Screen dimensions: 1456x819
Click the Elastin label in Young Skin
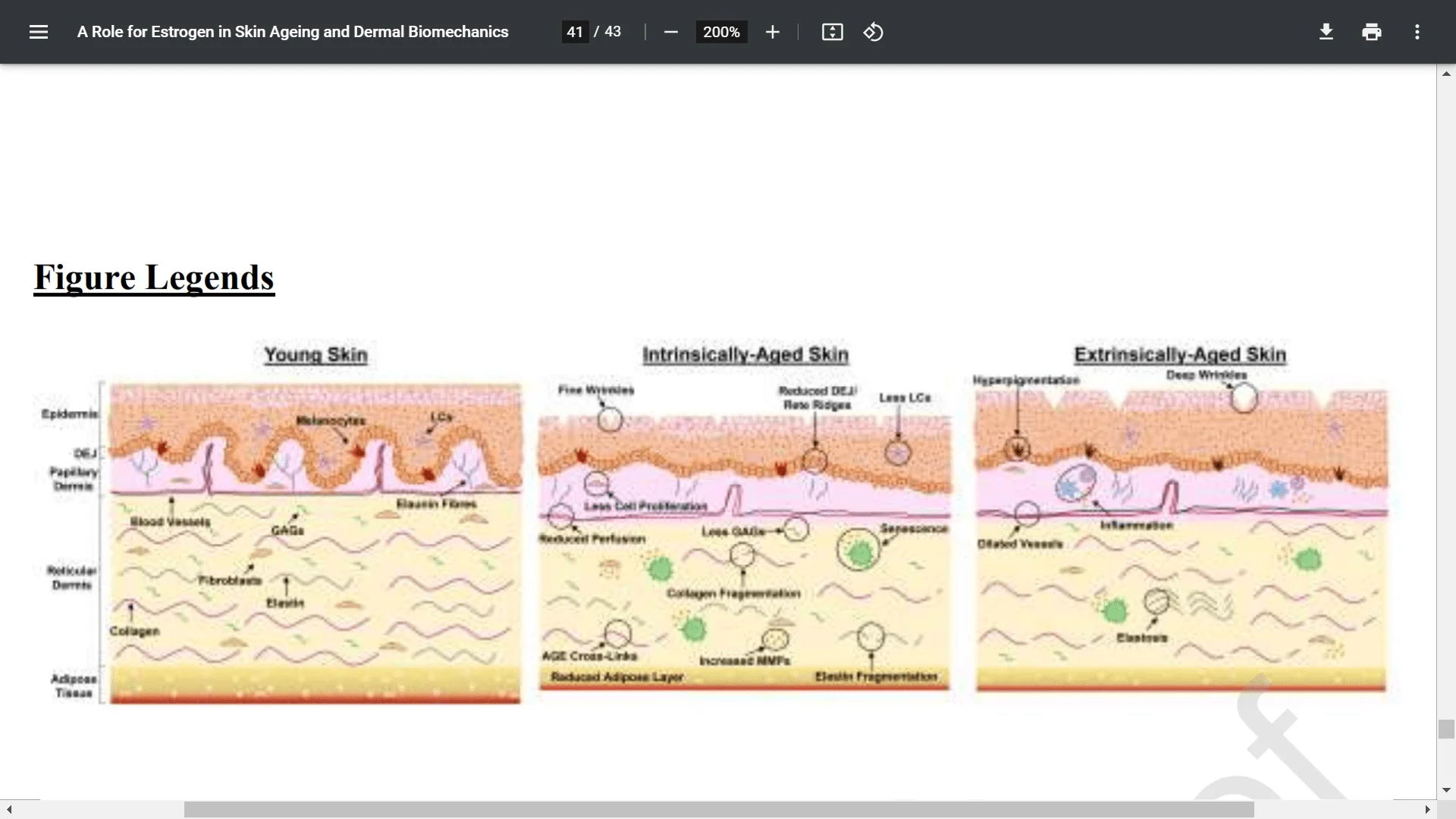tap(285, 603)
